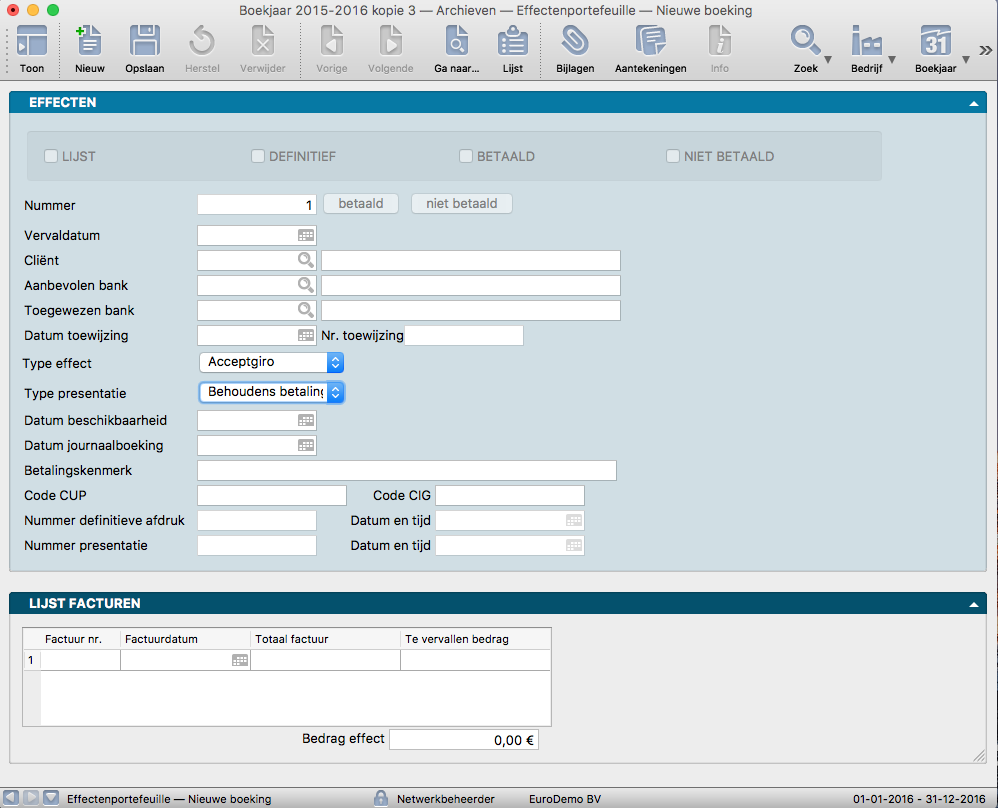The width and height of the screenshot is (998, 808).
Task: Click the Totaal factuur cell in row 1
Action: tap(325, 660)
